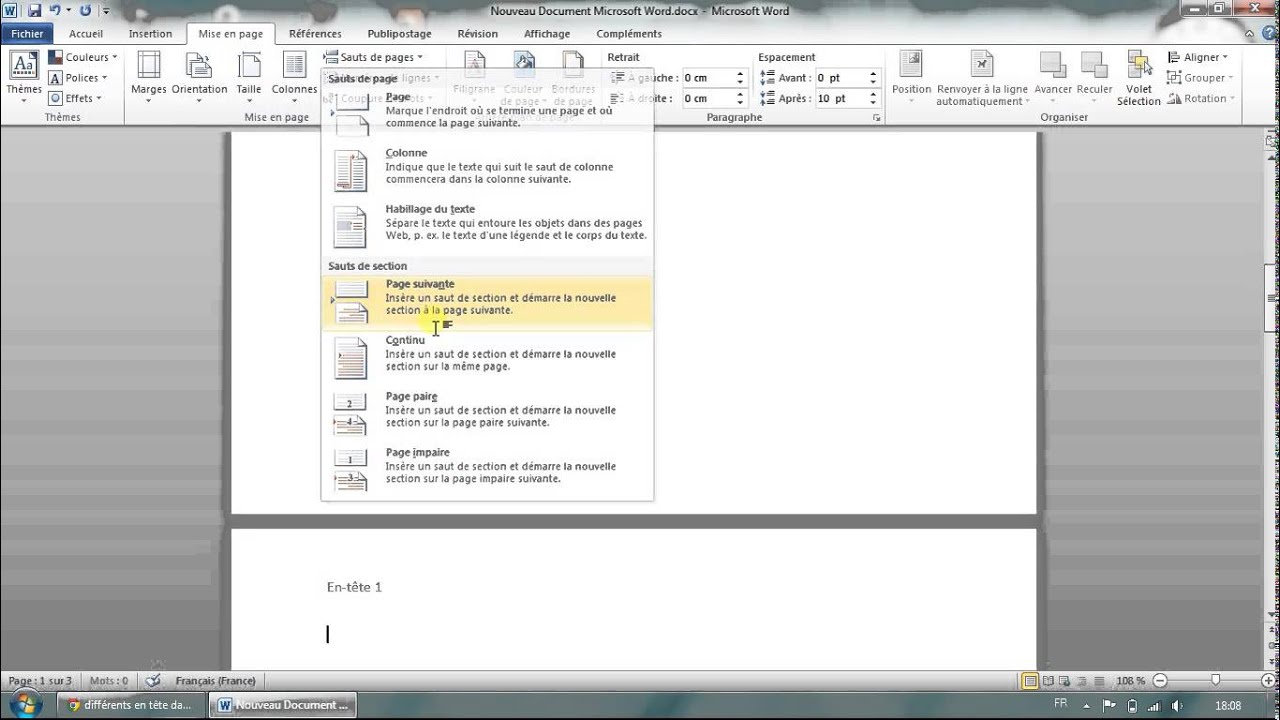Select Page suivante section break
Viewport: 1280px width, 720px height.
(x=487, y=302)
